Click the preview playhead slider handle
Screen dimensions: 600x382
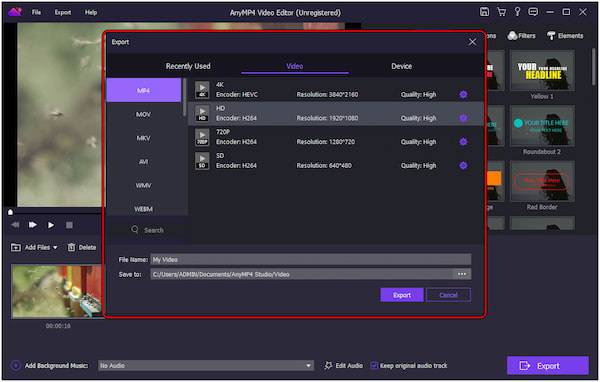point(10,211)
